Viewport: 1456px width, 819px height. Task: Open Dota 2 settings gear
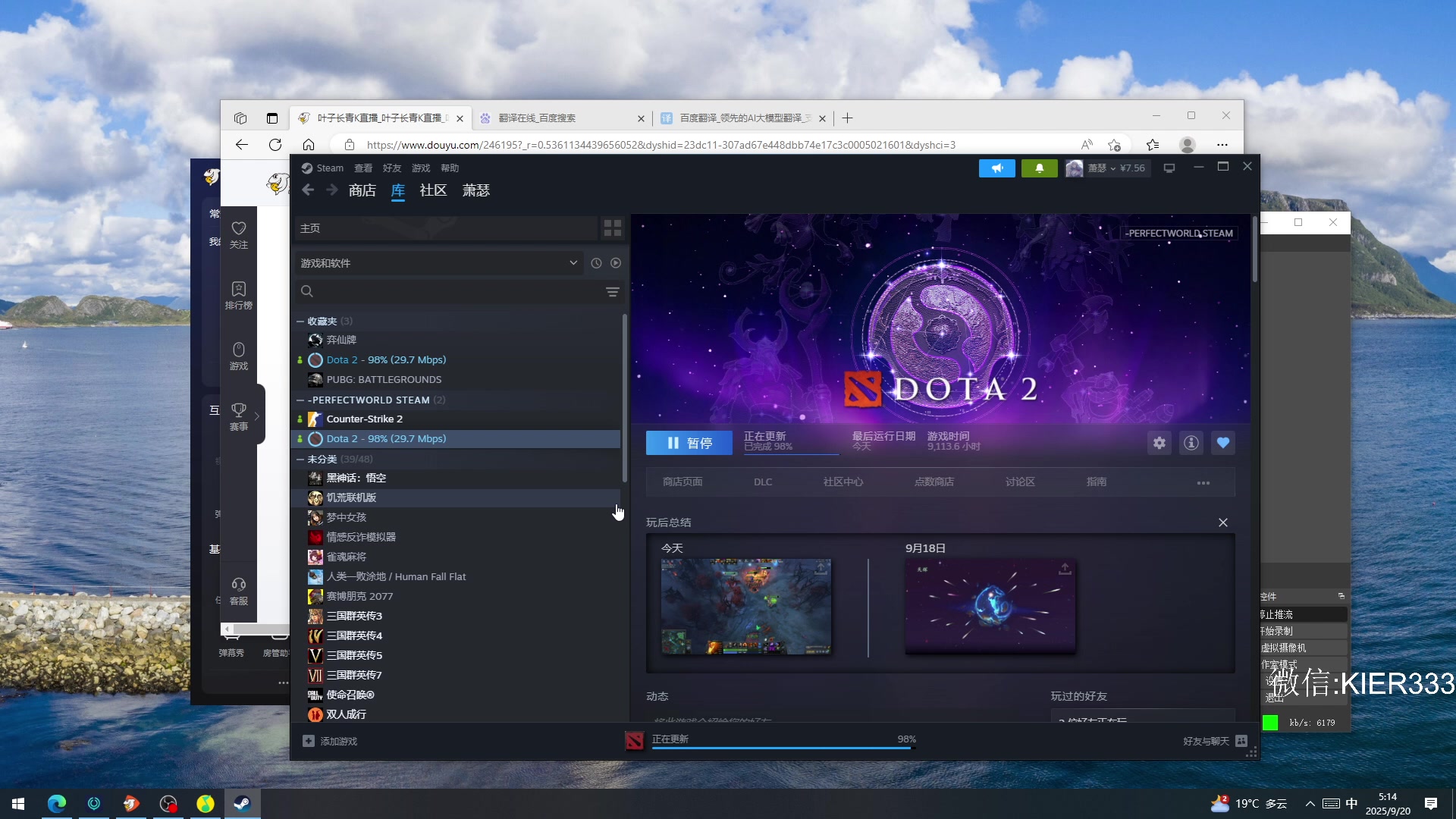[1159, 443]
